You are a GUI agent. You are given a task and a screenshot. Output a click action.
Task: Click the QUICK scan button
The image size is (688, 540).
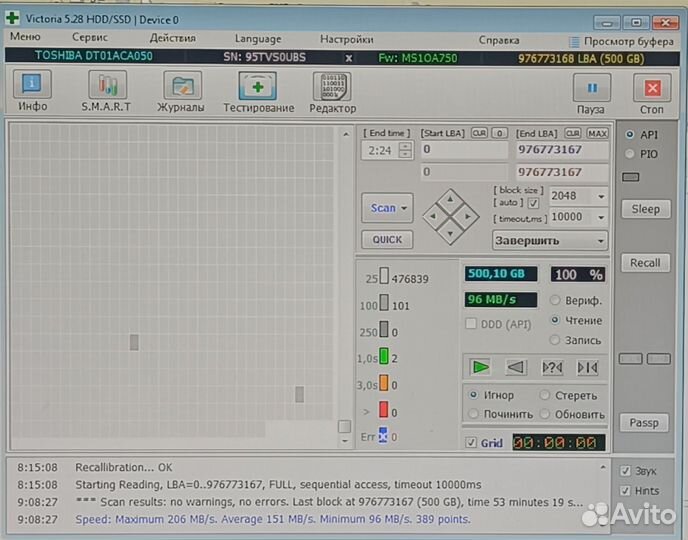[387, 240]
